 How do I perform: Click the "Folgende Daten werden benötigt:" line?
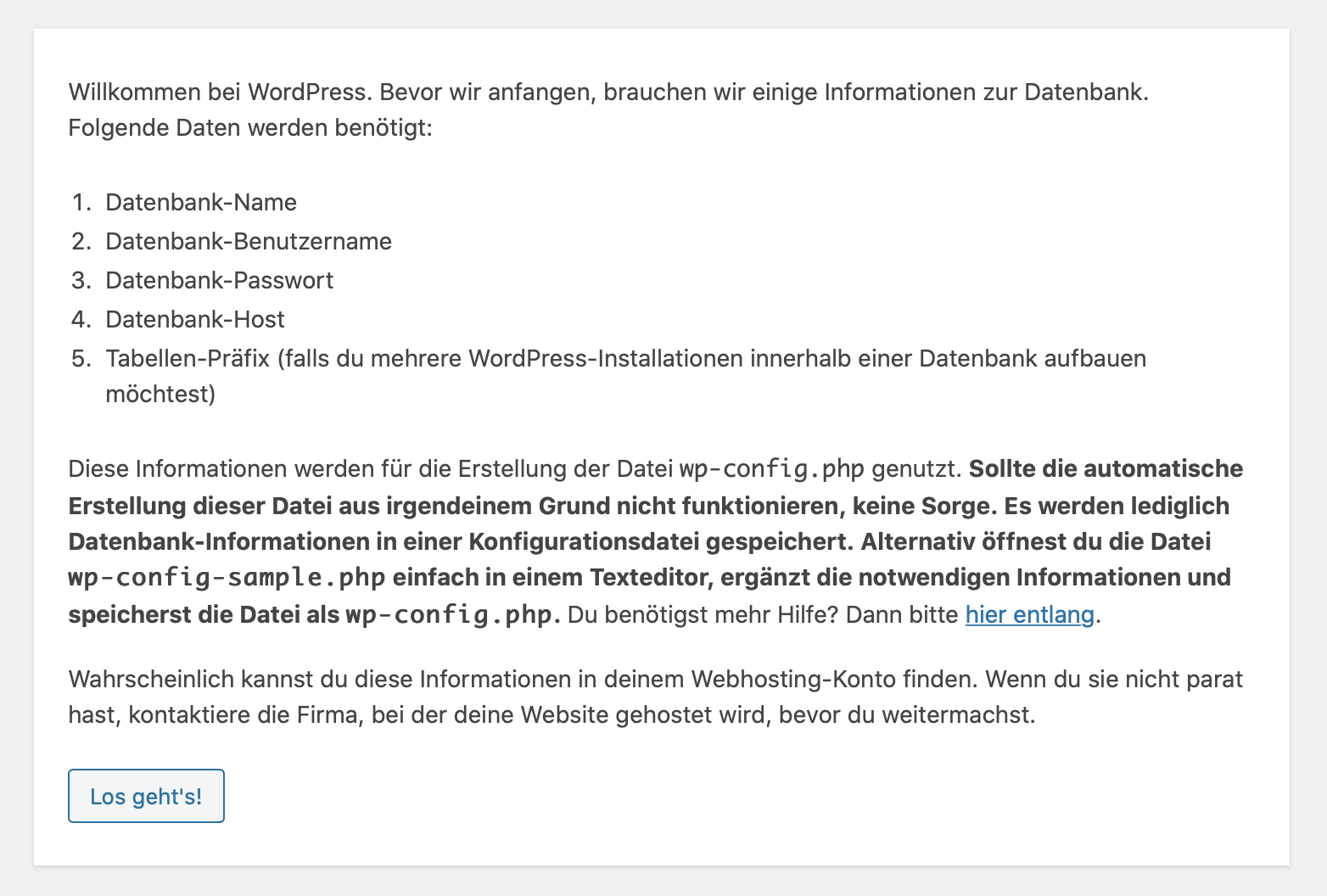coord(250,128)
